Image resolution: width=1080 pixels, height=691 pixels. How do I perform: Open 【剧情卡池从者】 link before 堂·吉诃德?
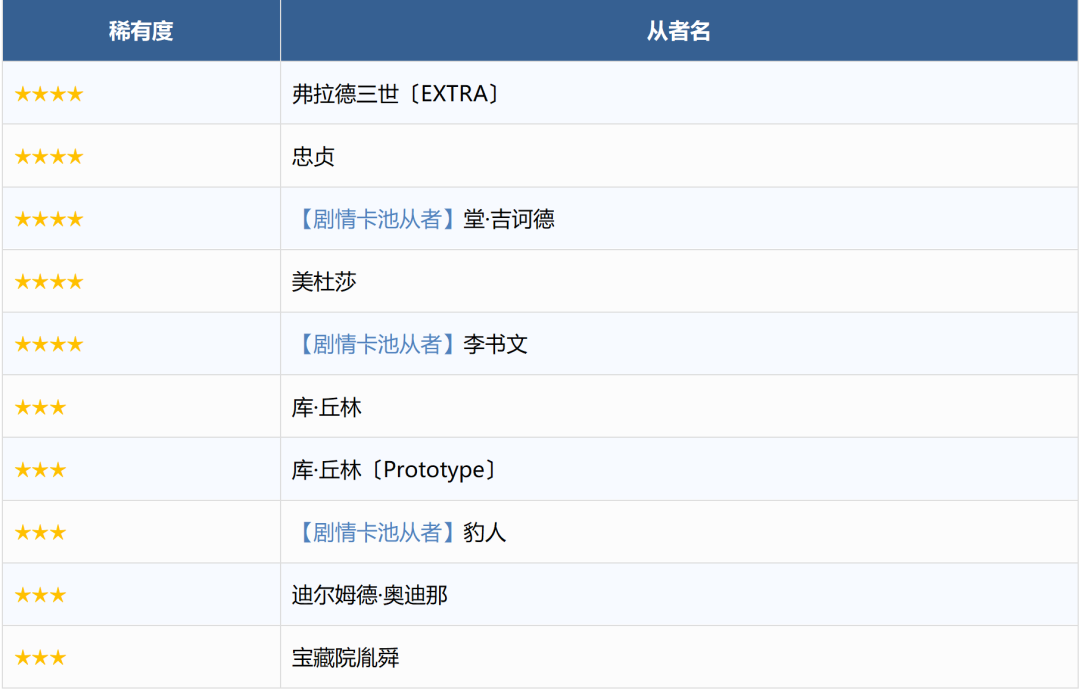pyautogui.click(x=375, y=219)
